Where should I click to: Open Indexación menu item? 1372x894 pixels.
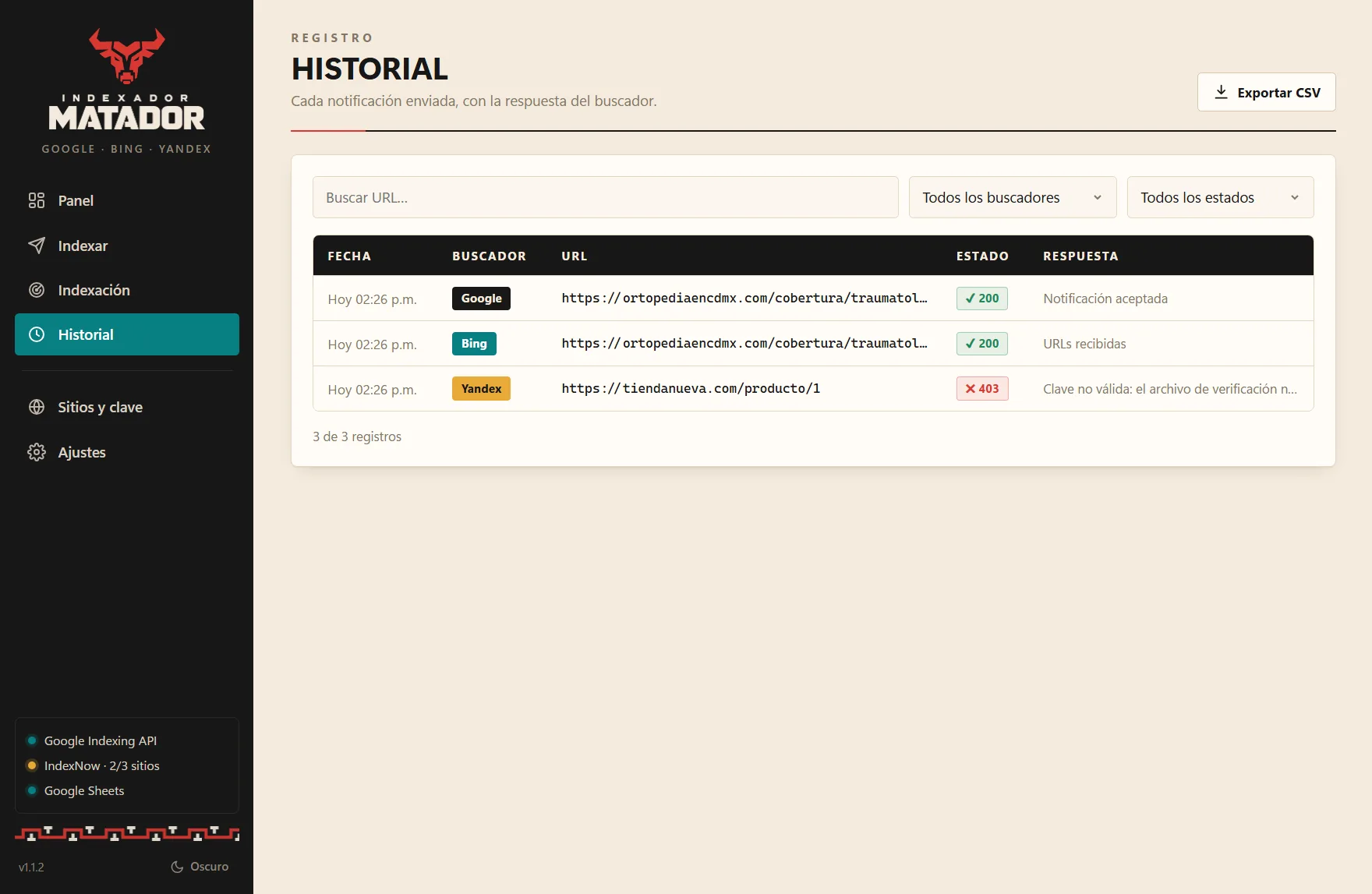pyautogui.click(x=127, y=290)
